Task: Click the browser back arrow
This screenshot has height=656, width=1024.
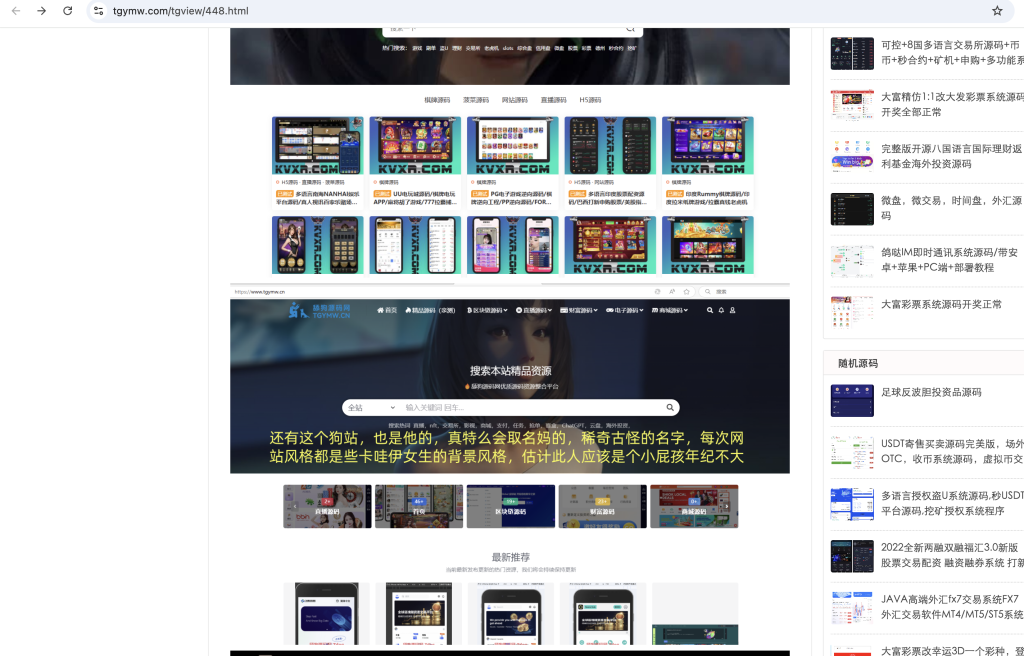Action: pyautogui.click(x=16, y=11)
